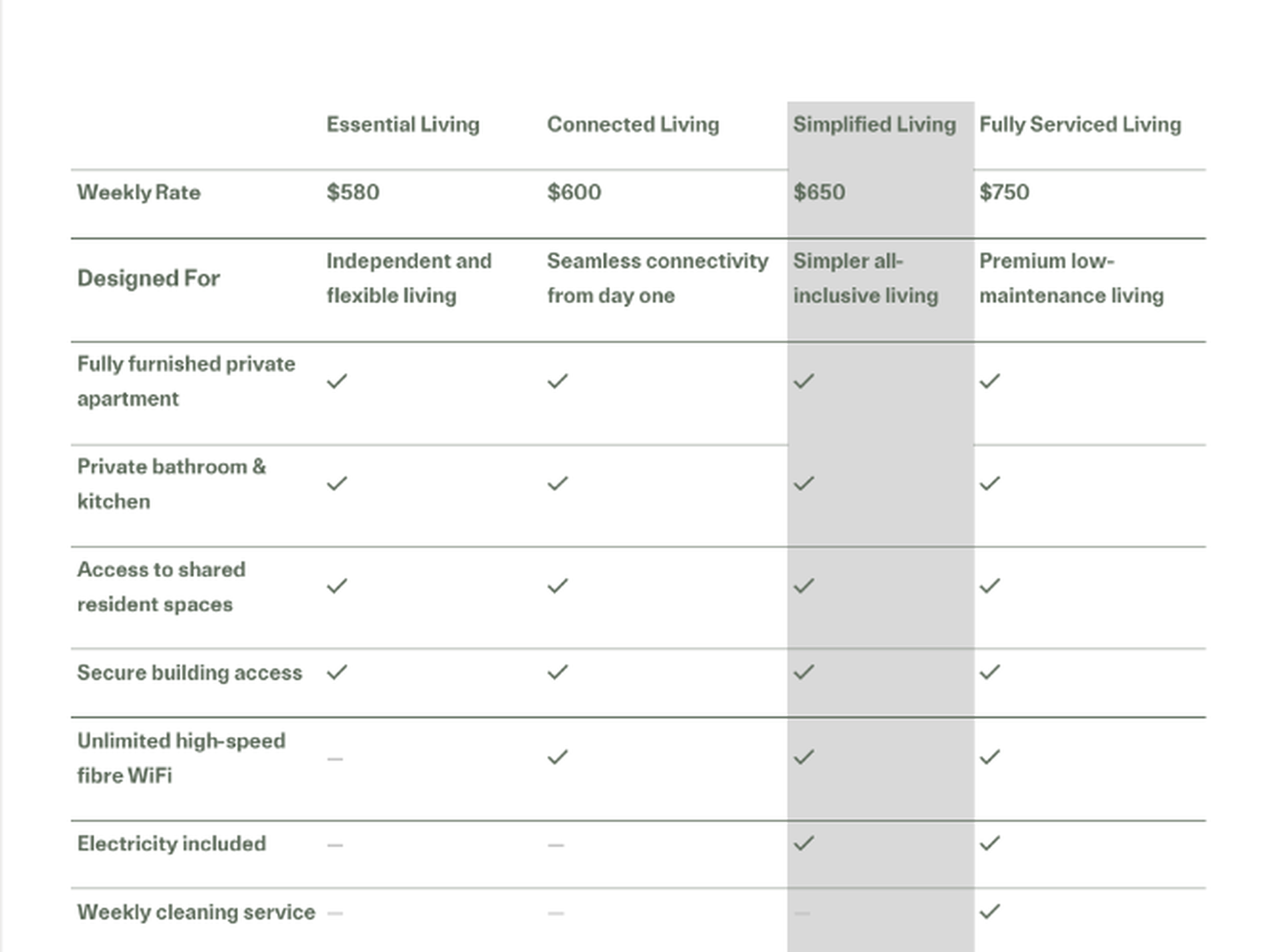Click 'Seamless connectivity from day one' description
This screenshot has height=952, width=1270.
point(658,278)
